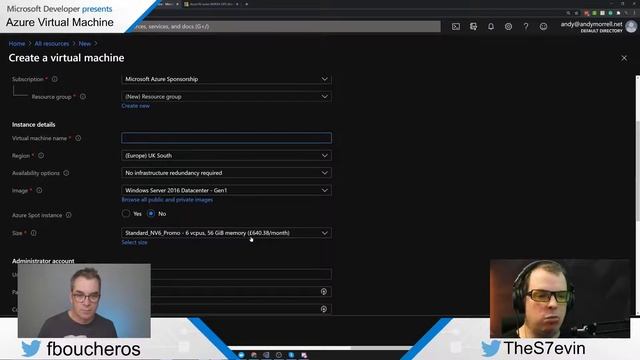Open Cloud Shell from the top bar
Screen dimensions: 640x360
pos(456,27)
